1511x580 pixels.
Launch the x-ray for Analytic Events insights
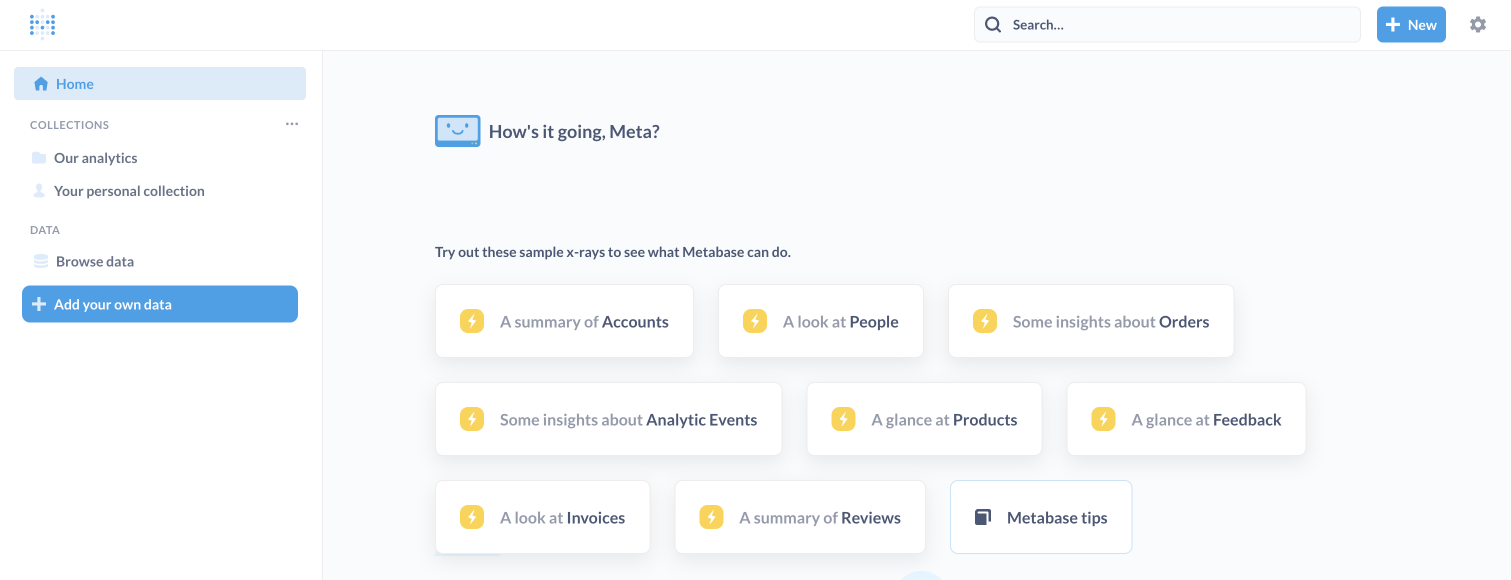pyautogui.click(x=608, y=419)
